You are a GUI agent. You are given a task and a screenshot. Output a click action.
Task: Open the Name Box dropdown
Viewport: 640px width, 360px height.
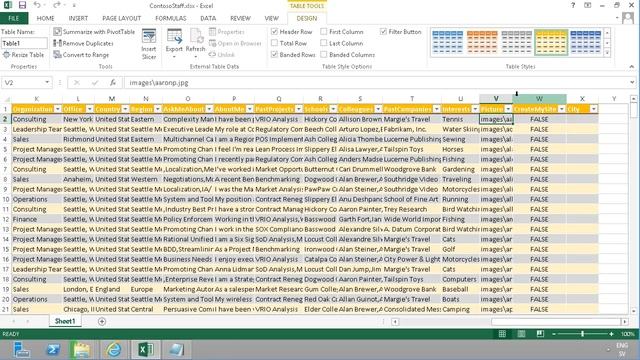click(47, 82)
